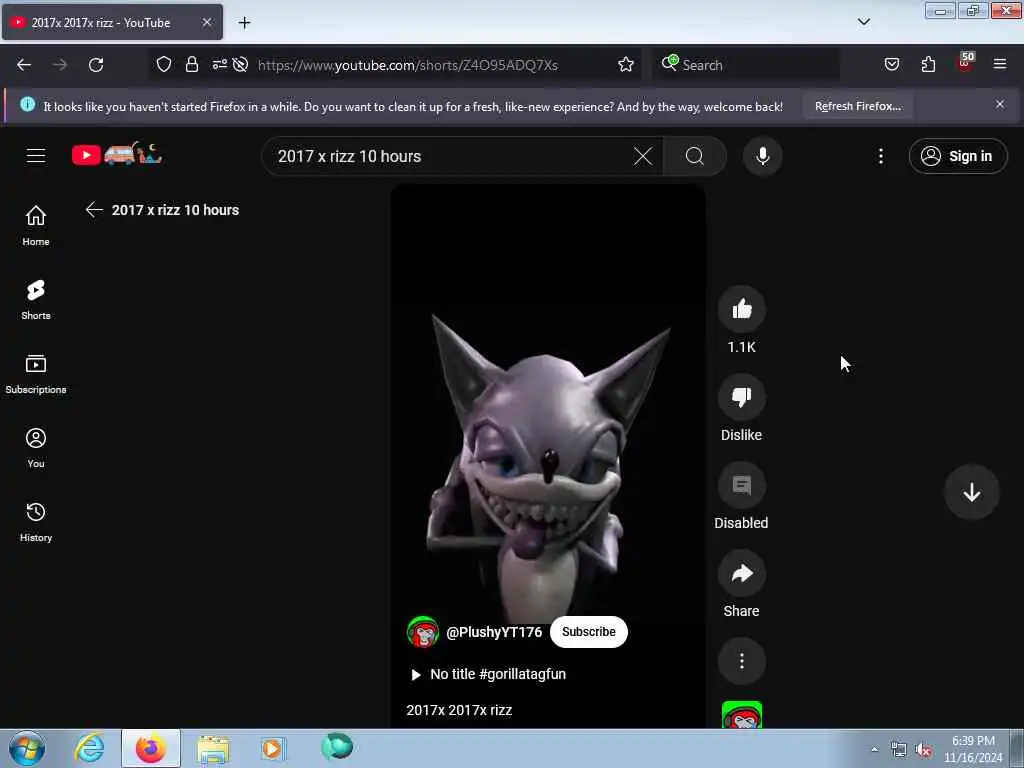The image size is (1024, 768).
Task: Submit the YouTube search with magnifier
Action: [x=695, y=156]
